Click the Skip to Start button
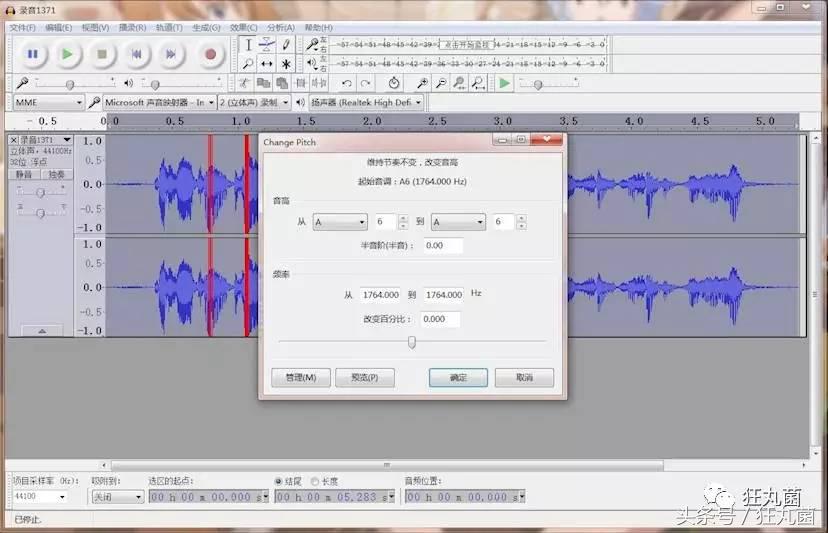The height and width of the screenshot is (533, 828). 137,54
